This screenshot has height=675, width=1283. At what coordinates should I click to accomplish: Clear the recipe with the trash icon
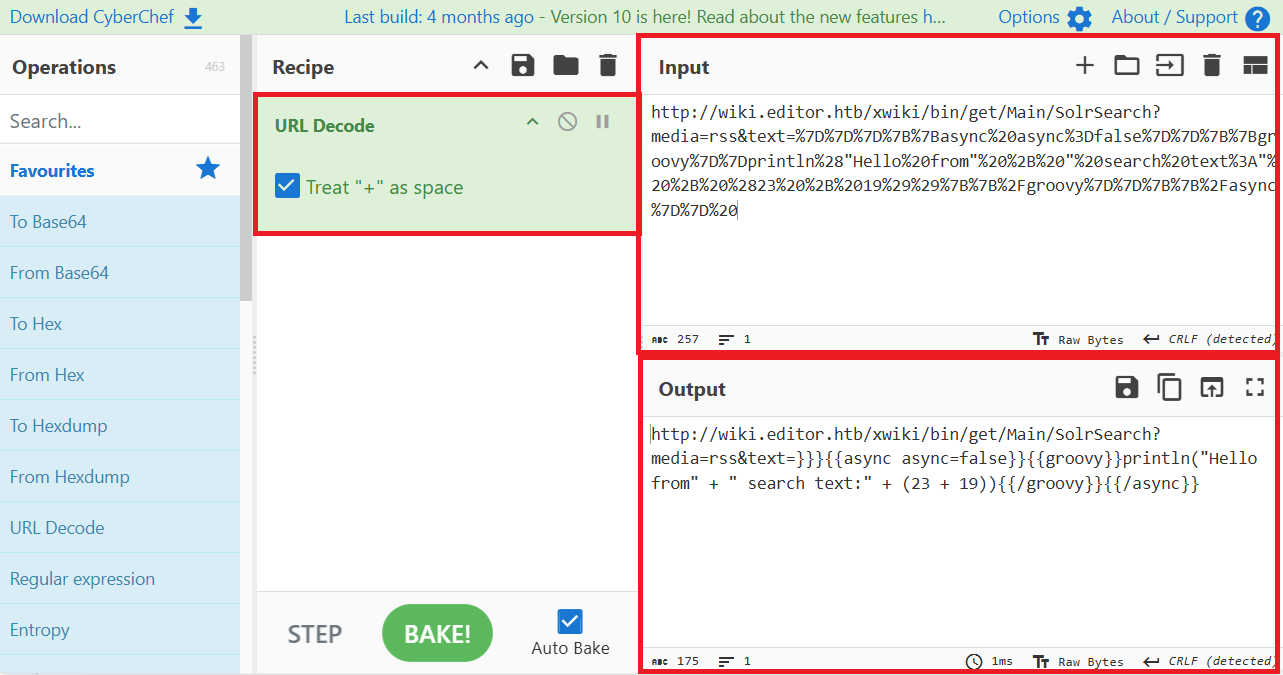608,66
